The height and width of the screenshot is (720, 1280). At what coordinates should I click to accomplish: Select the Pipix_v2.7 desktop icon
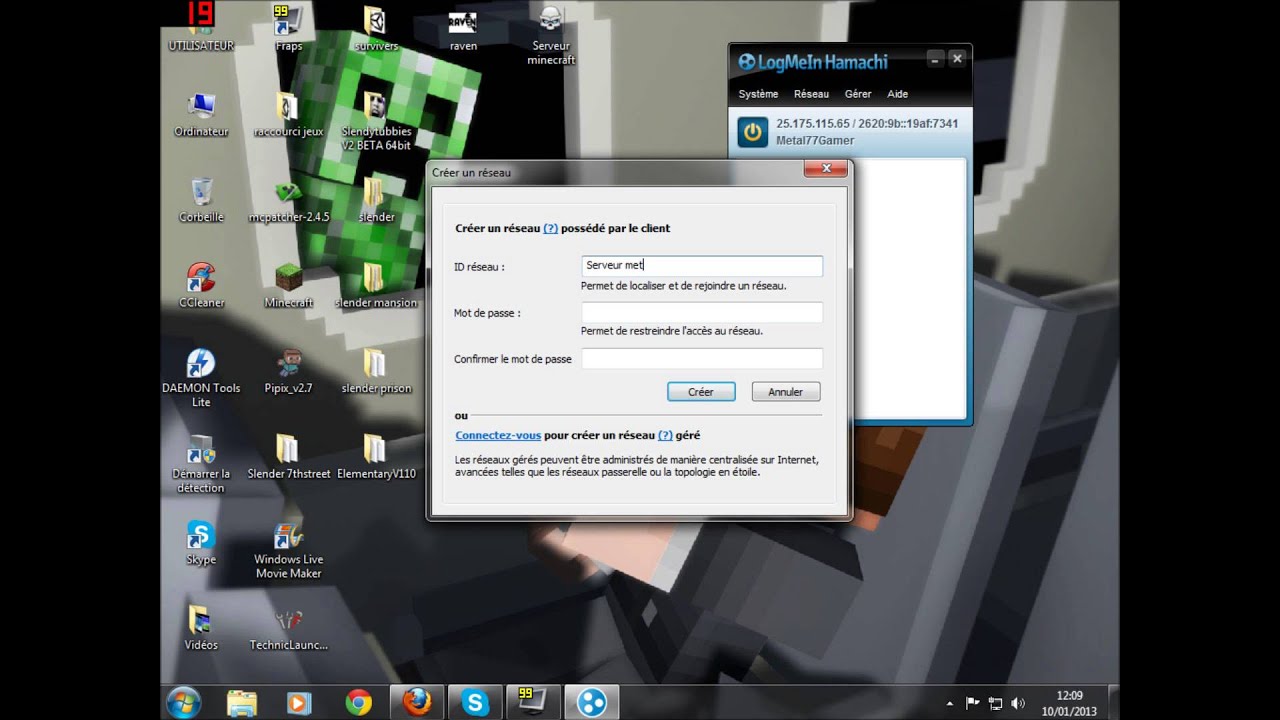pos(288,371)
